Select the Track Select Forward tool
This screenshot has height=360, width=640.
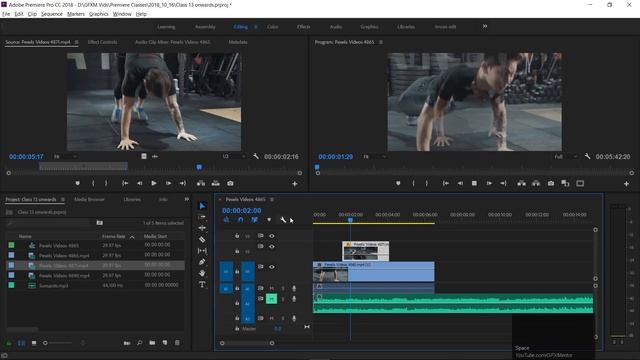(x=202, y=217)
